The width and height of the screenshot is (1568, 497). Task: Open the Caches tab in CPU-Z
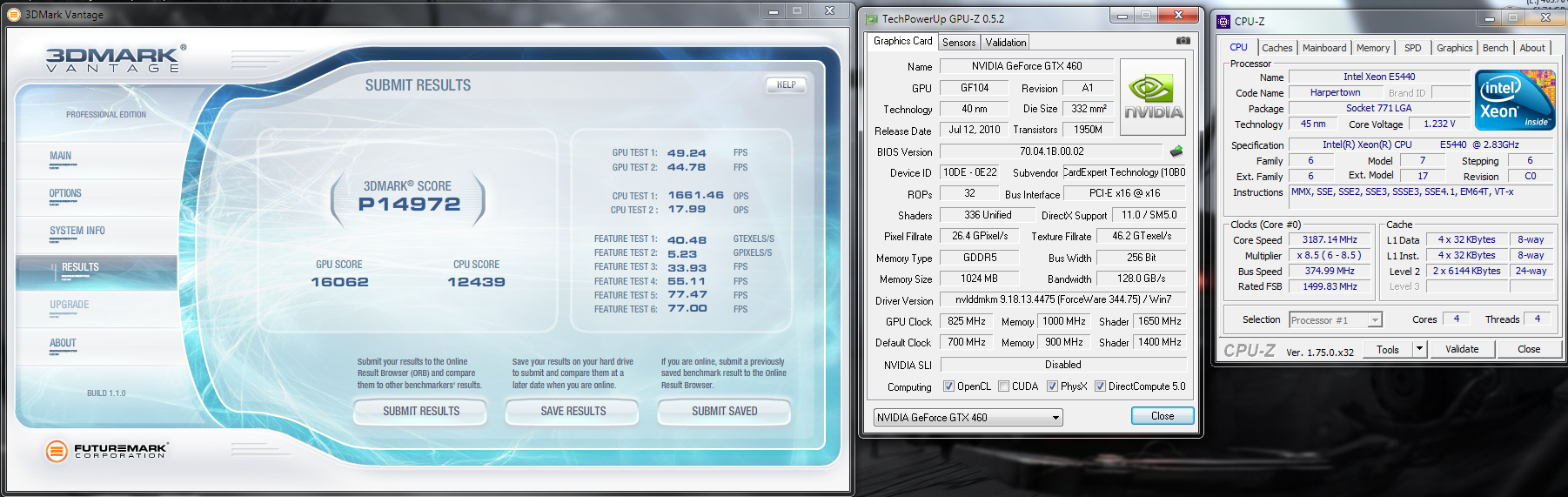1277,48
